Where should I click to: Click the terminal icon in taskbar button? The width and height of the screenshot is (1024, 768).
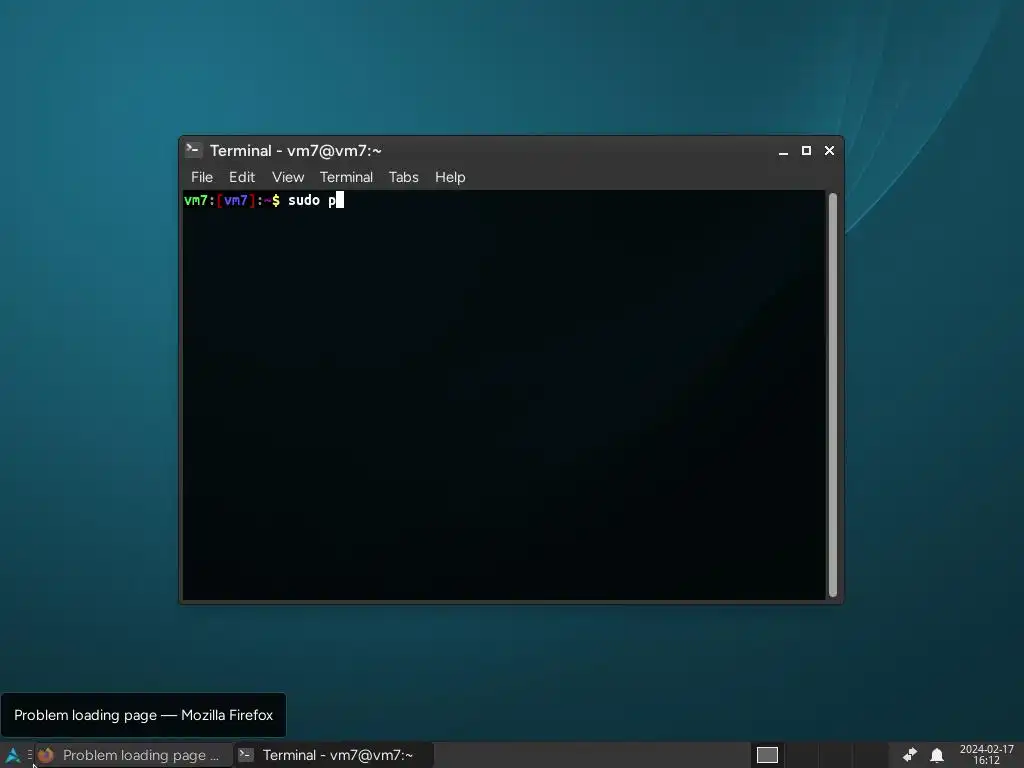click(x=246, y=756)
